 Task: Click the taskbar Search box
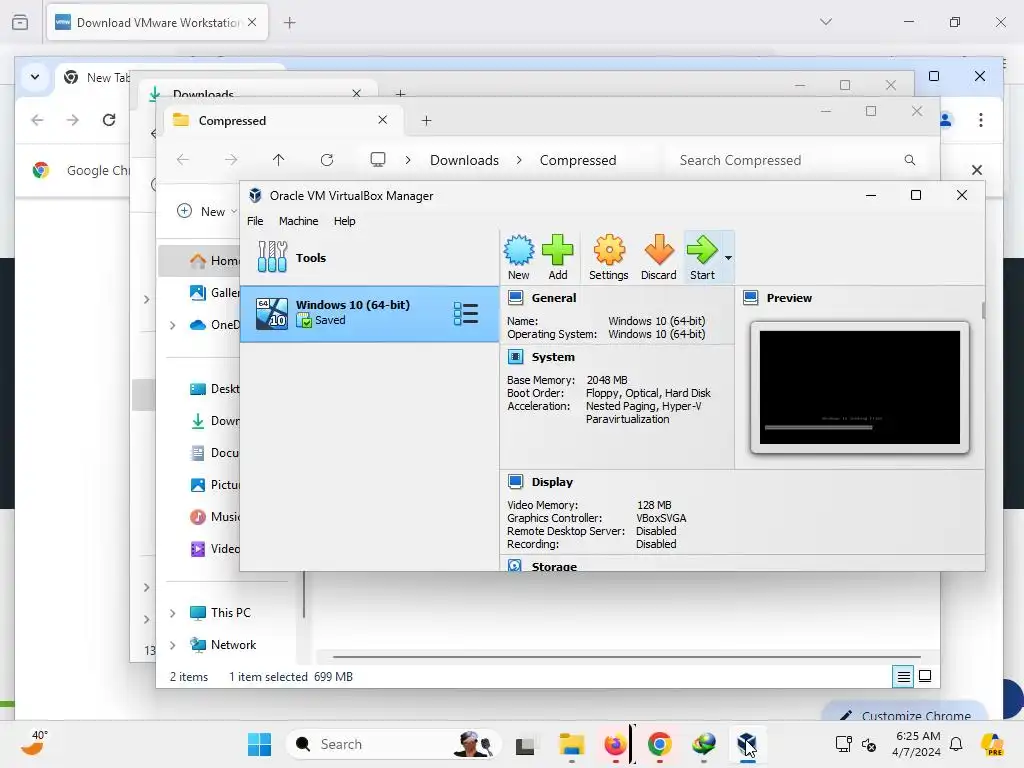(392, 744)
